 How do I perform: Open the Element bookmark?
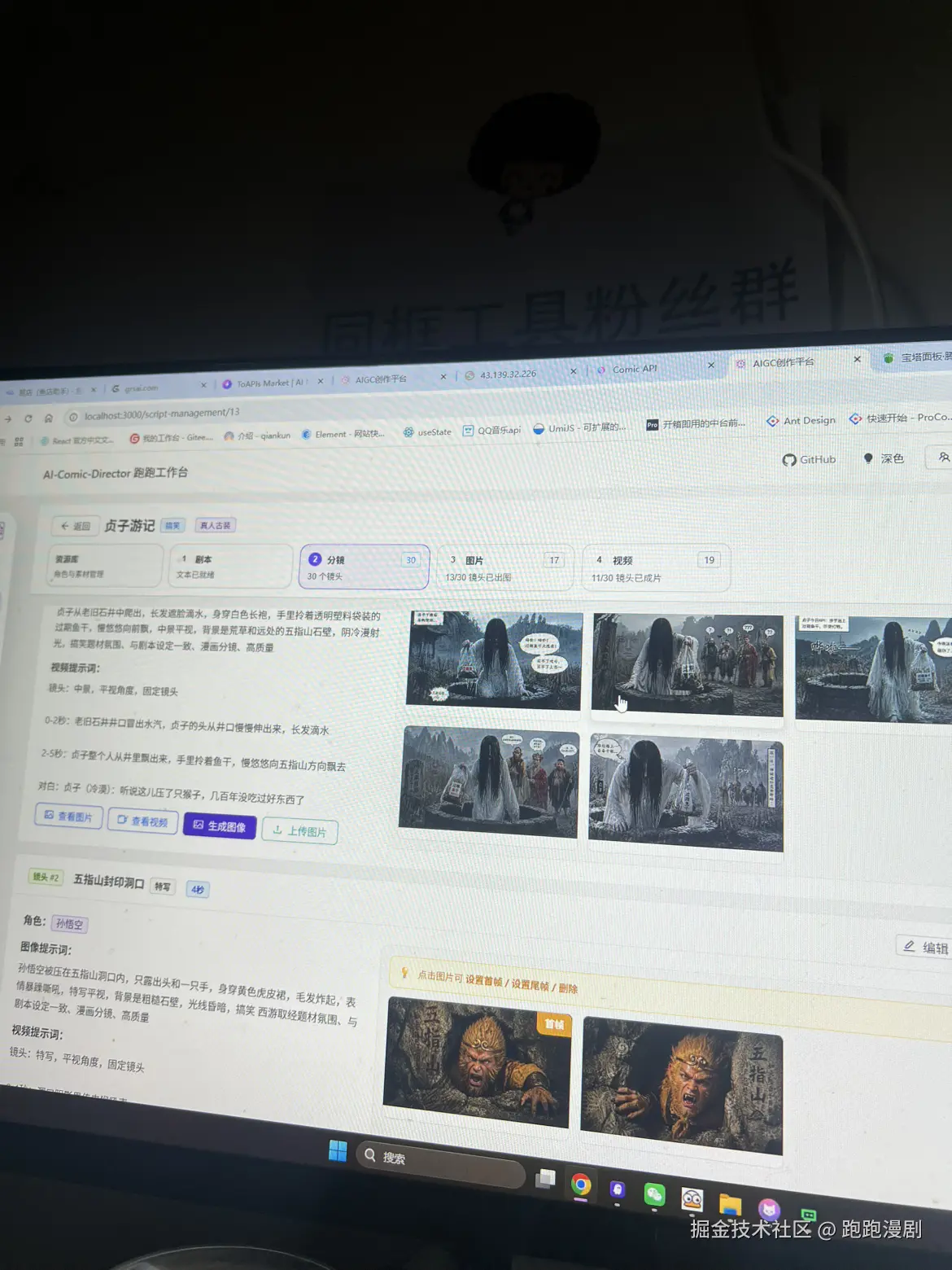coord(343,434)
